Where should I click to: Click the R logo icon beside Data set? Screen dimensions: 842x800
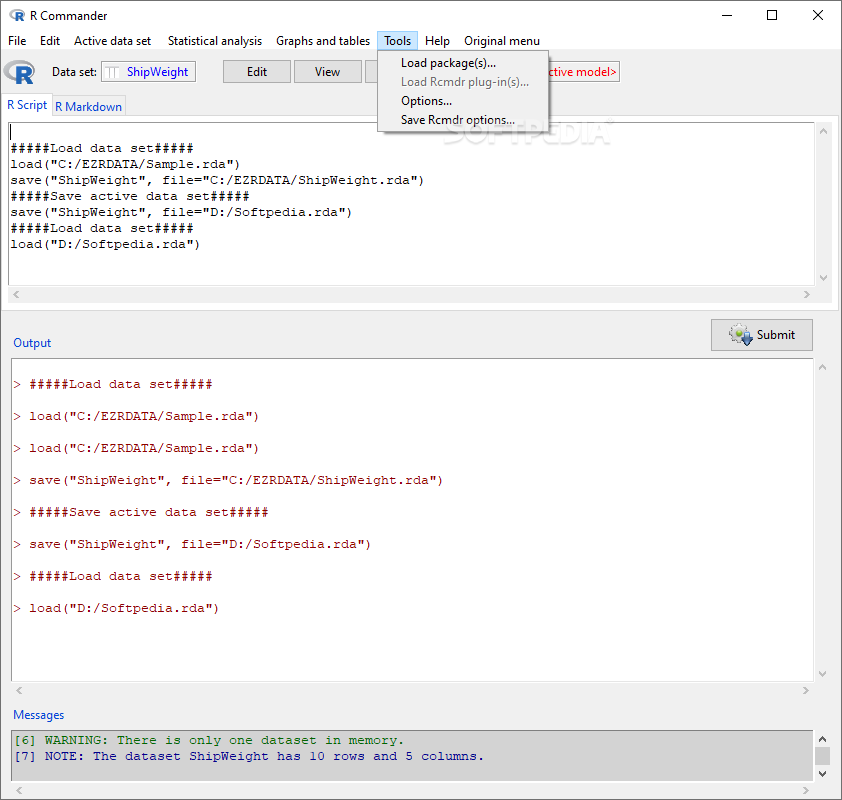pyautogui.click(x=19, y=72)
